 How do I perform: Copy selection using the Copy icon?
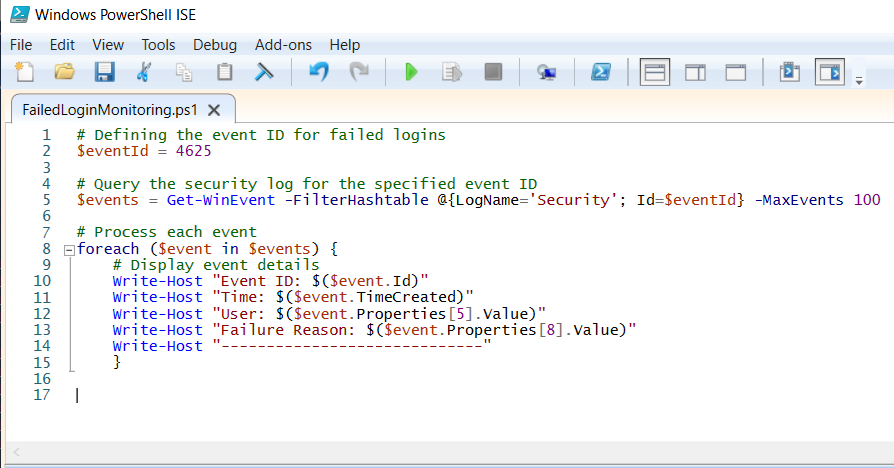184,72
